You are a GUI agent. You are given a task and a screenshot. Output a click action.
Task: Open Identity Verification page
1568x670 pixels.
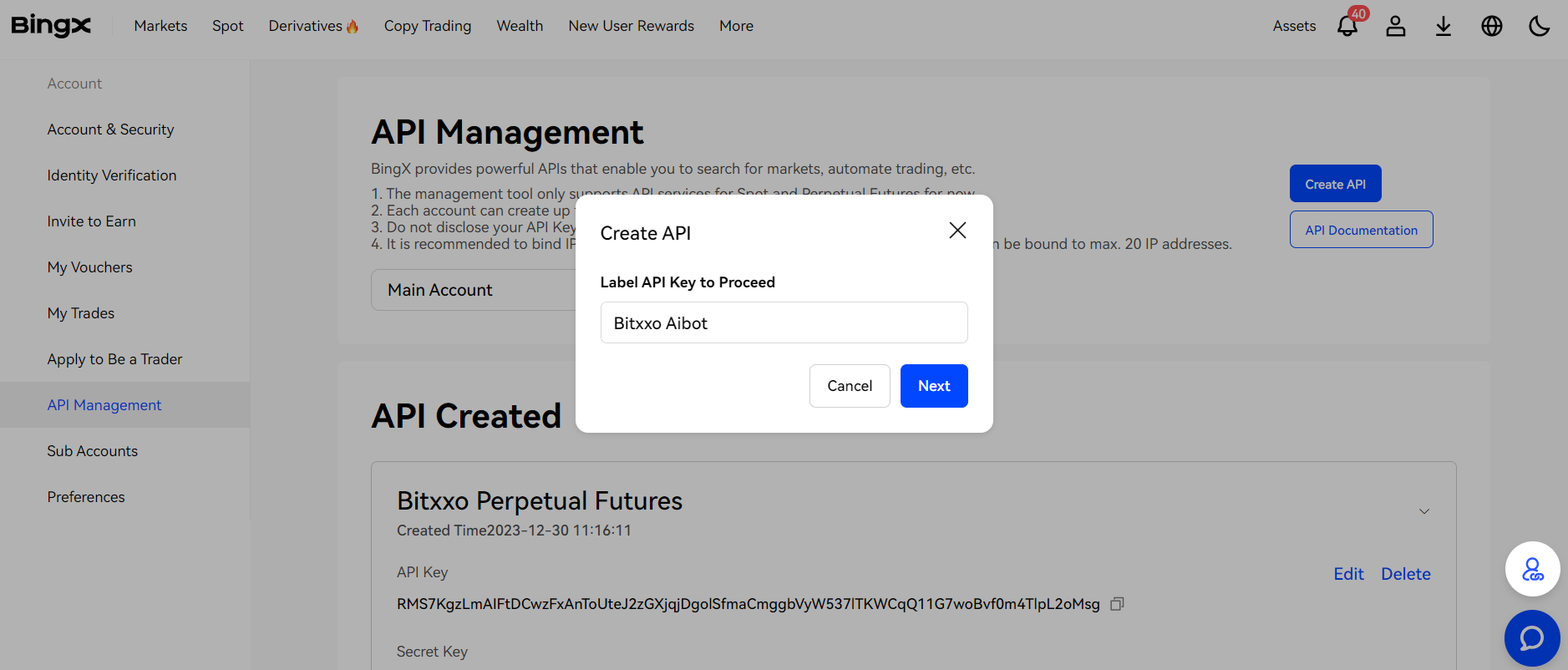point(112,175)
